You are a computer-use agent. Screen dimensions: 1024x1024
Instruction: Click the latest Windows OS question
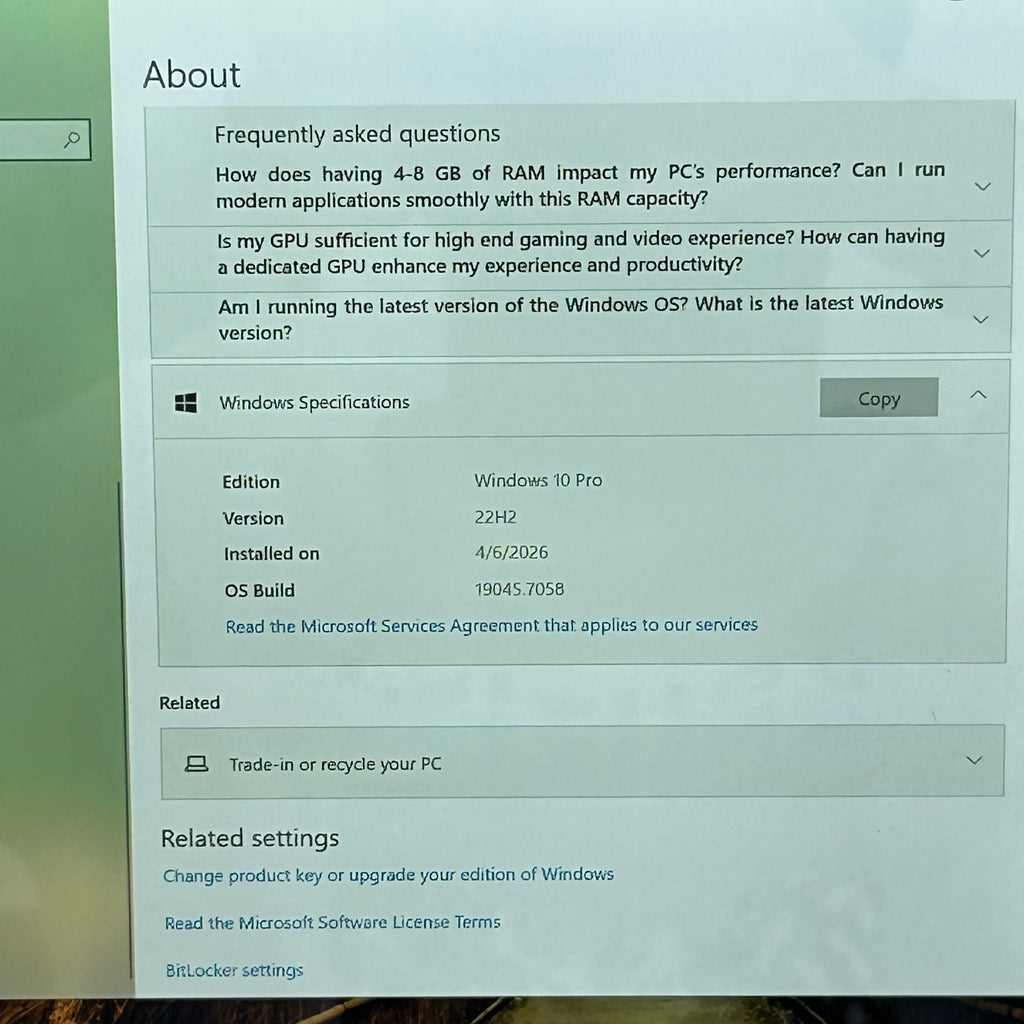(x=581, y=318)
